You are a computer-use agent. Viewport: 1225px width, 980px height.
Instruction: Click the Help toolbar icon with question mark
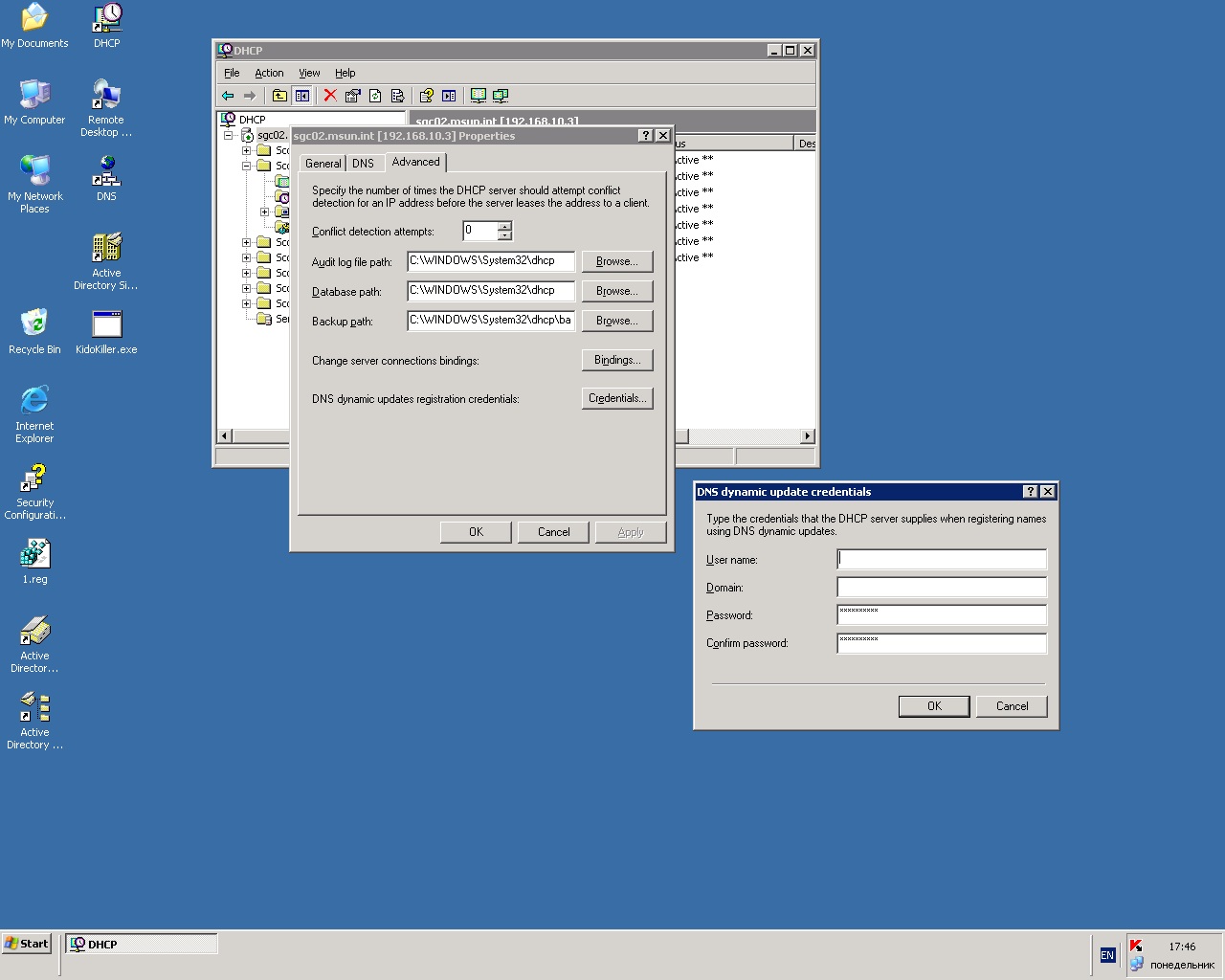(426, 96)
